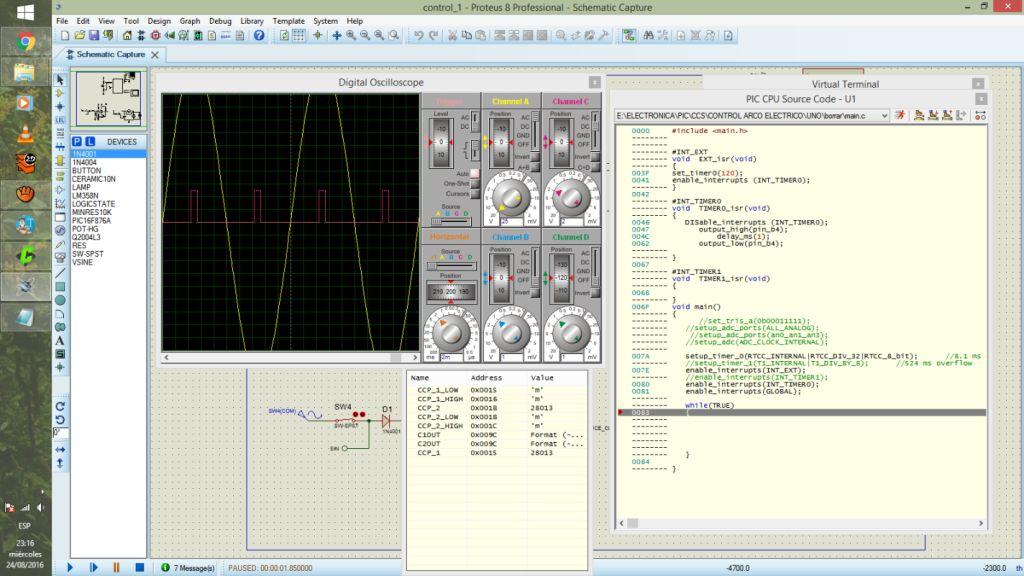Click the vertical mirror (Y-flip) icon
Image resolution: width=1024 pixels, height=576 pixels.
coord(60,463)
